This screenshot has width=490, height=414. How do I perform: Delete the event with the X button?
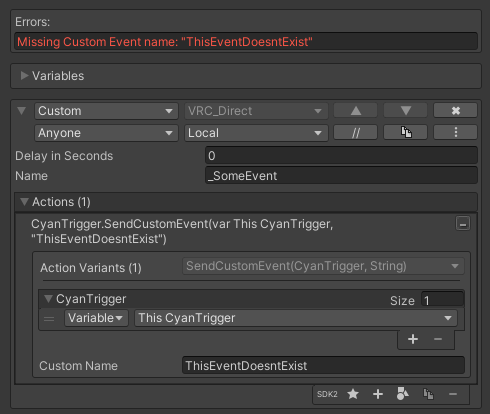(455, 111)
